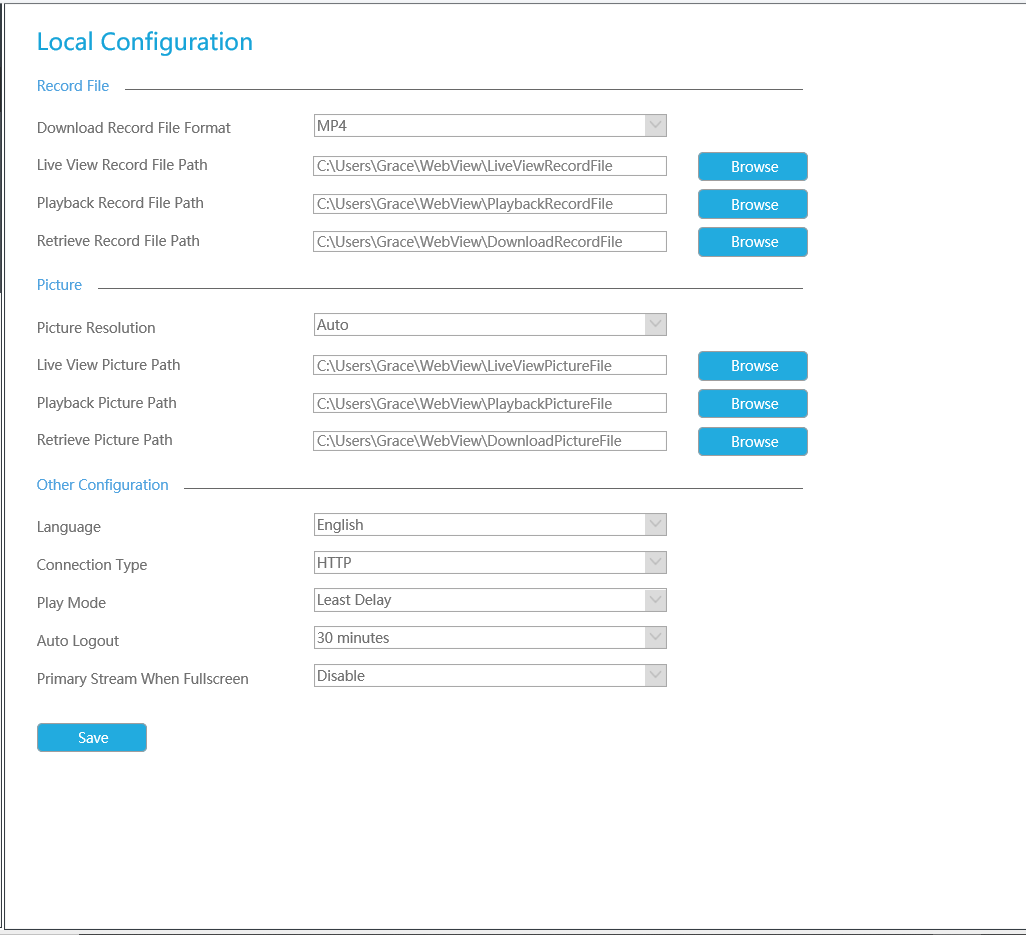Click the Playback Picture Path input field
The height and width of the screenshot is (935, 1026).
pyautogui.click(x=490, y=402)
